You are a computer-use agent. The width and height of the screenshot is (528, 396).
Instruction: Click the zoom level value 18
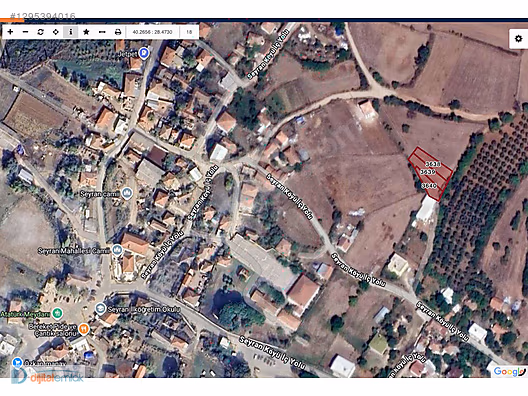pyautogui.click(x=189, y=32)
